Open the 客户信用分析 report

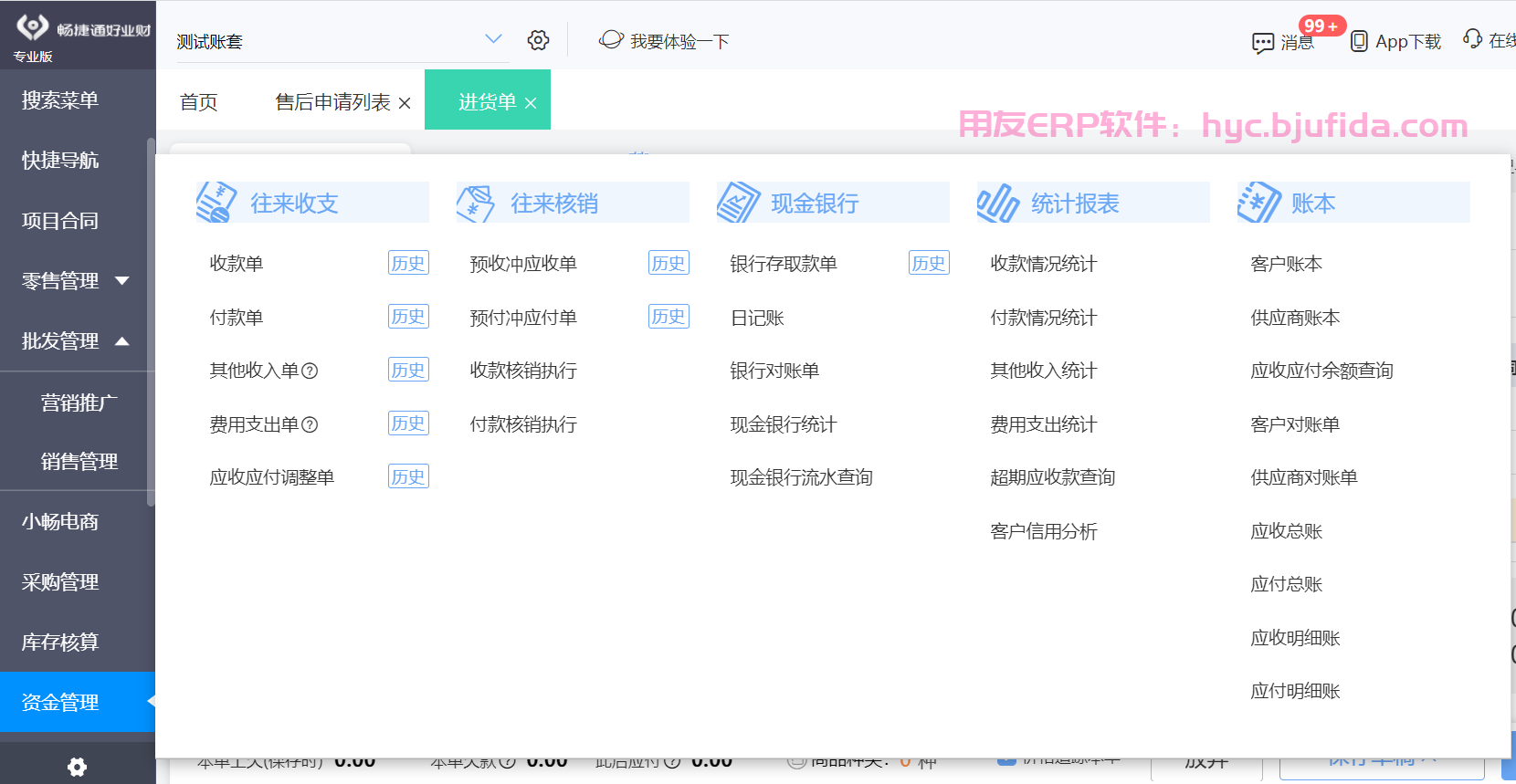click(1044, 531)
